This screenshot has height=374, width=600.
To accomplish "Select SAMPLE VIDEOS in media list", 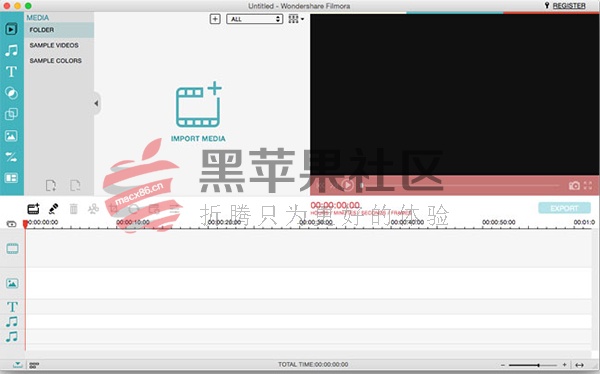I will coord(54,45).
